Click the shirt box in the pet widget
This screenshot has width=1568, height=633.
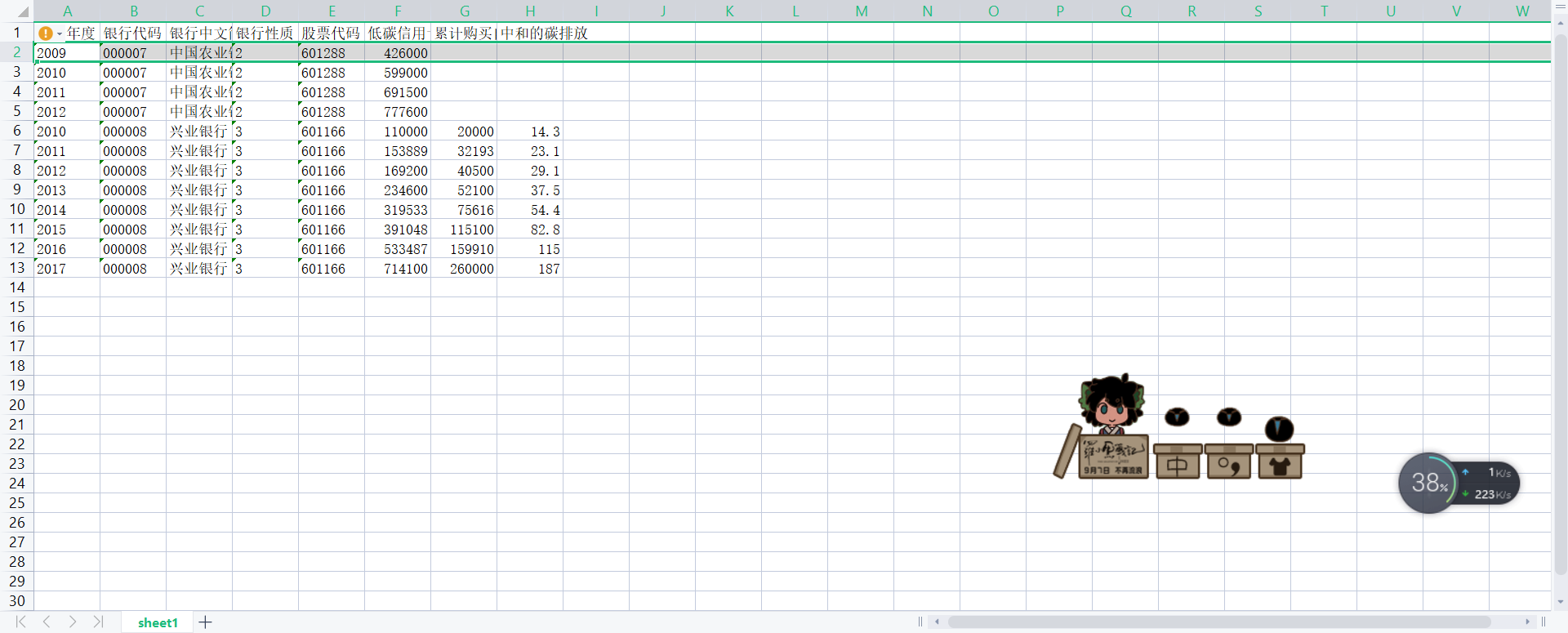1280,462
